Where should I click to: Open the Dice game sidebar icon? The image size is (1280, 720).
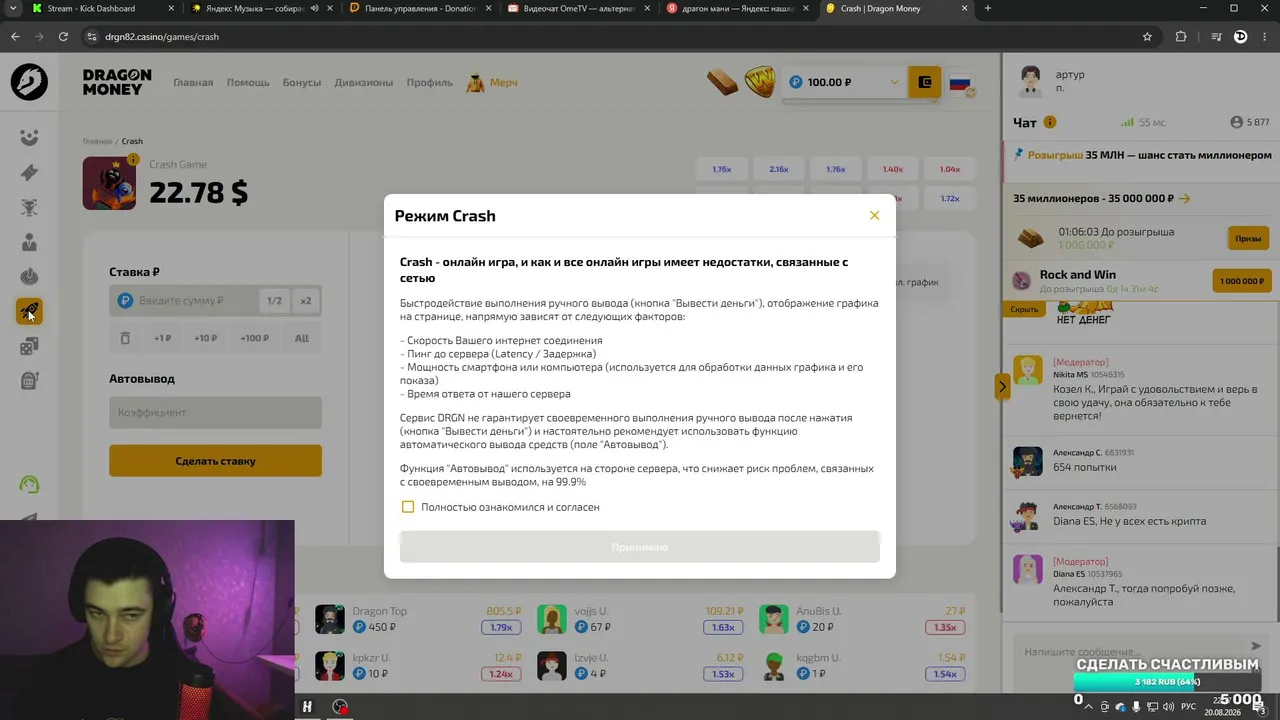coord(29,346)
